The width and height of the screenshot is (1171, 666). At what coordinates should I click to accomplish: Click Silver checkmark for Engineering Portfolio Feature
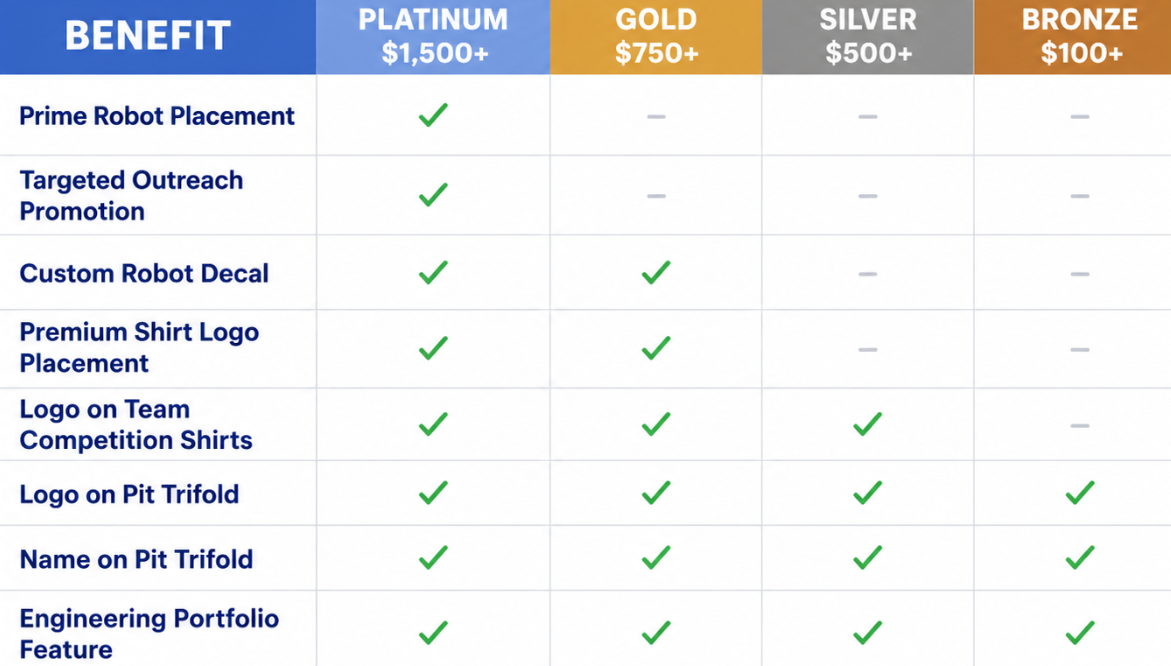(x=867, y=633)
